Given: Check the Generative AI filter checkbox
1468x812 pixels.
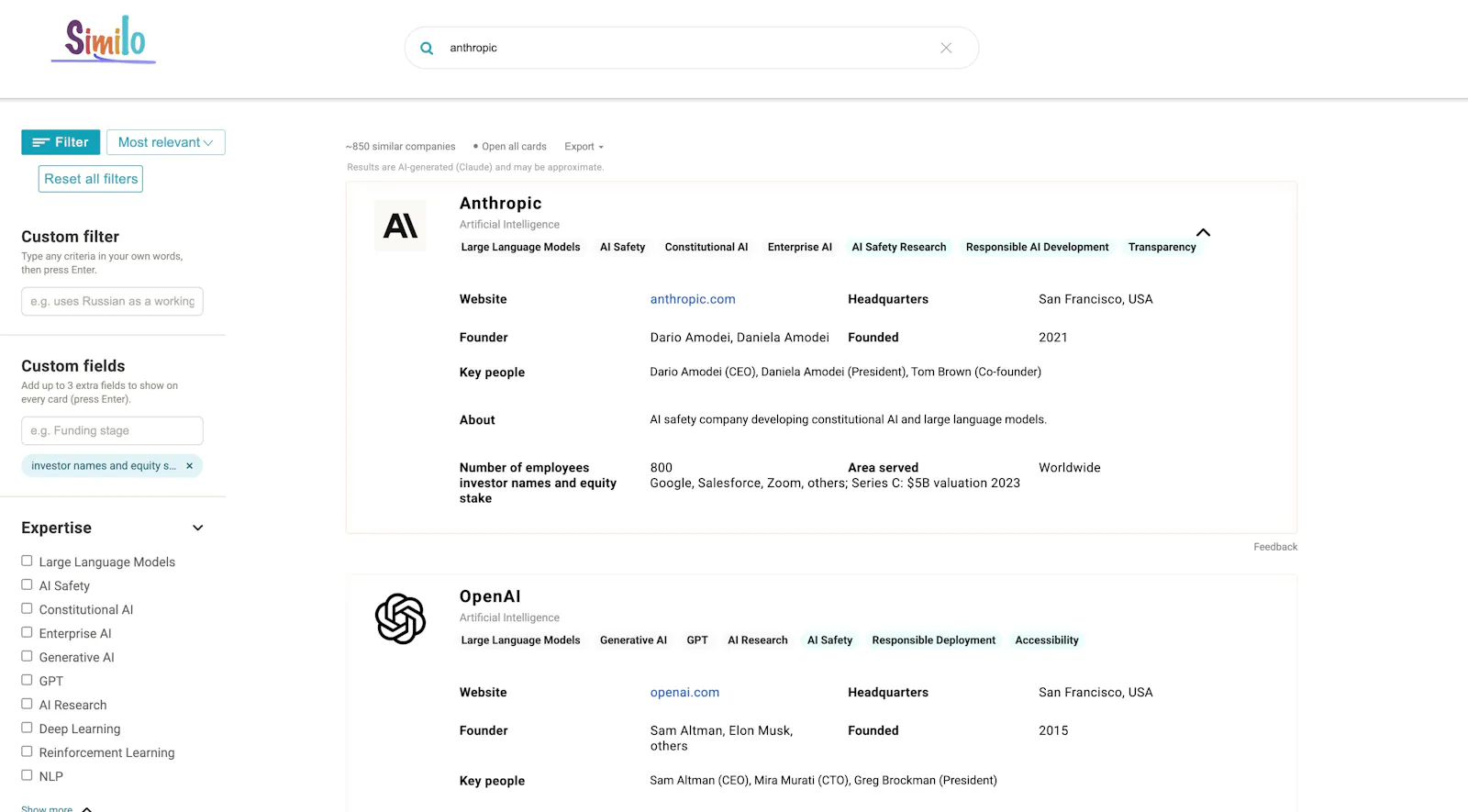Looking at the screenshot, I should 27,656.
